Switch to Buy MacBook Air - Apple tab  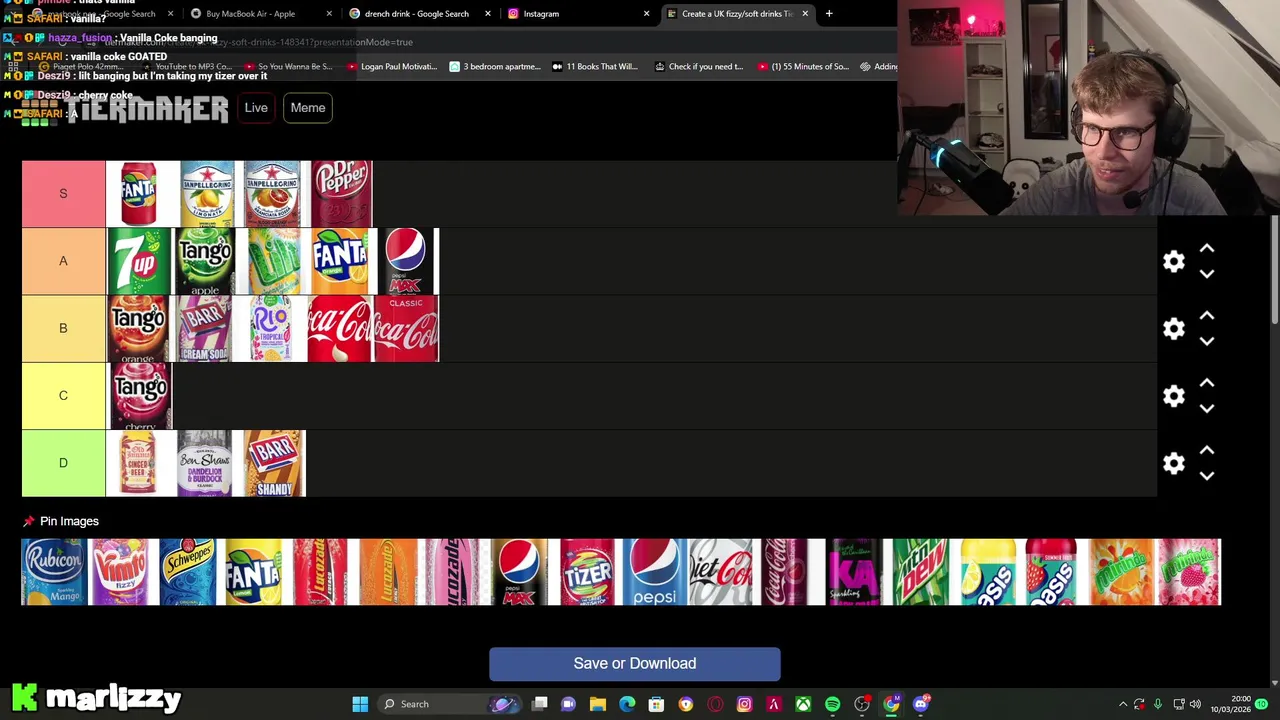point(260,14)
